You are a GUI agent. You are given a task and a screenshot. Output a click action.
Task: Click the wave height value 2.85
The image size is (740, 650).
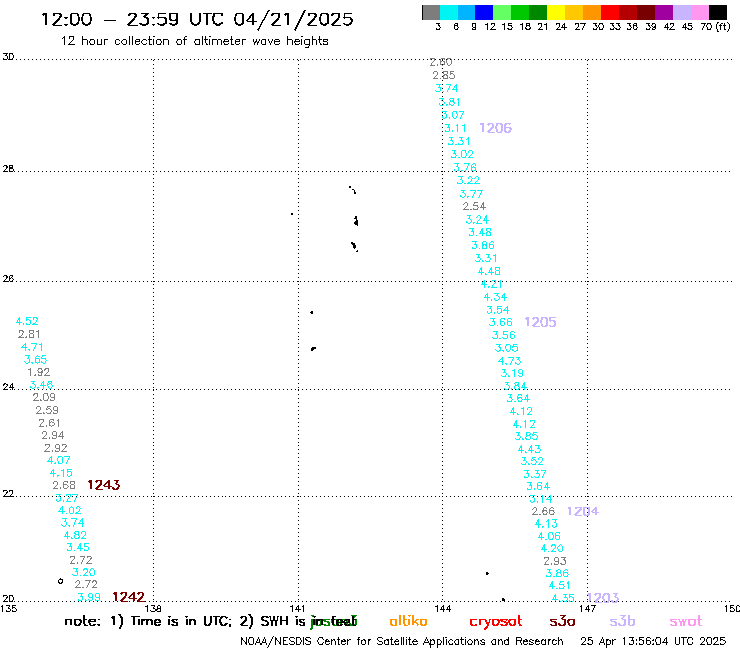tap(444, 75)
